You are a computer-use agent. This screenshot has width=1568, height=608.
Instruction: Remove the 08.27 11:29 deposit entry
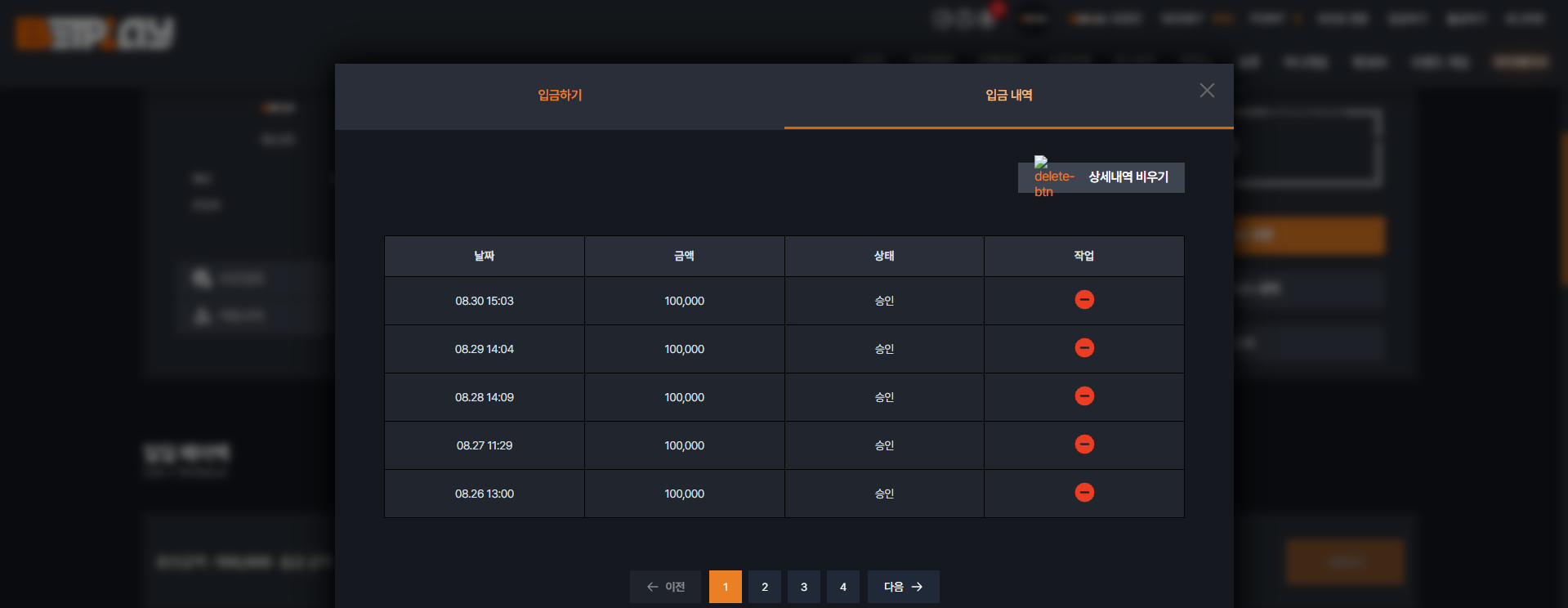pyautogui.click(x=1084, y=445)
